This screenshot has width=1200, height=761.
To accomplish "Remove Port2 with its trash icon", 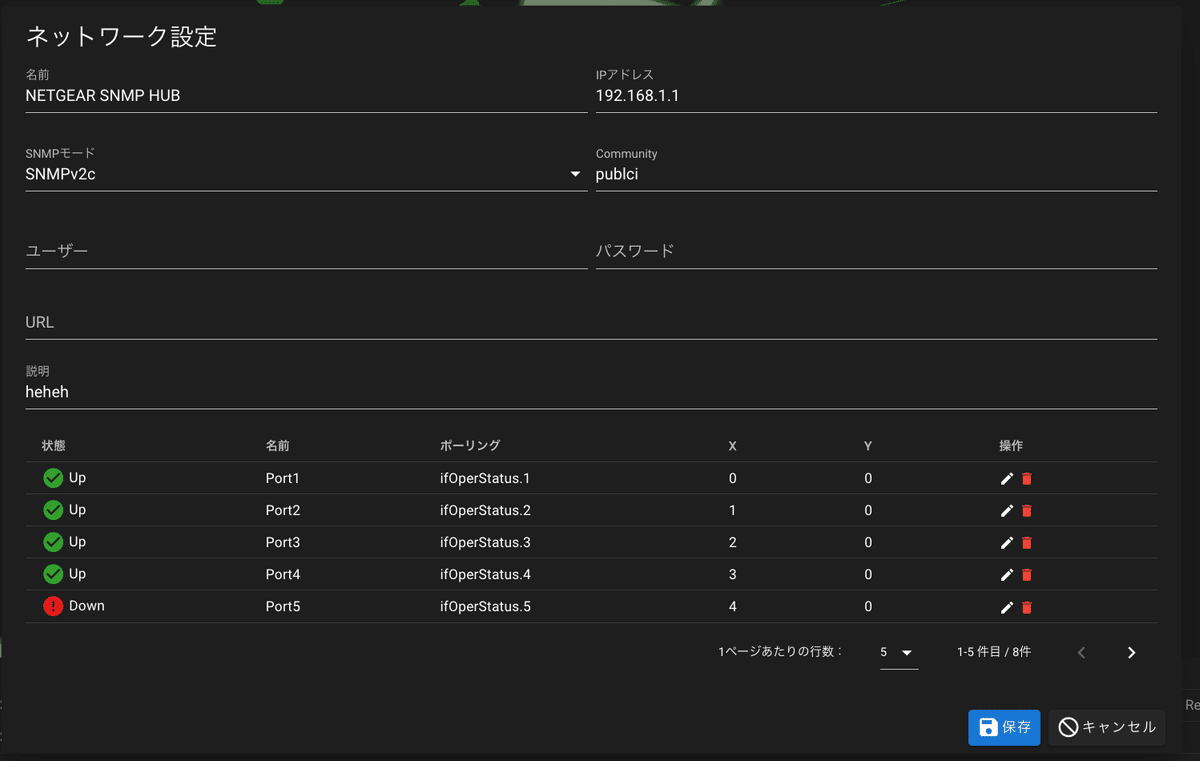I will tap(1027, 510).
